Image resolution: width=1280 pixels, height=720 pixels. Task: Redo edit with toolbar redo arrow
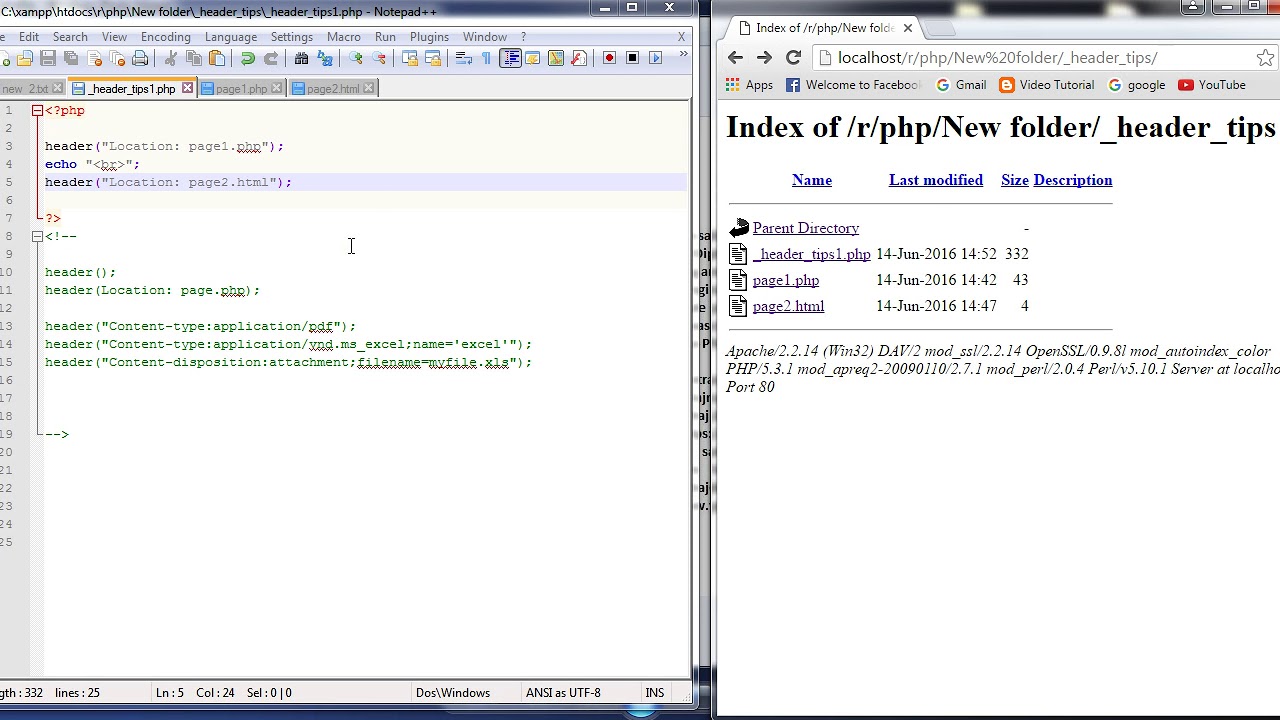coord(271,58)
